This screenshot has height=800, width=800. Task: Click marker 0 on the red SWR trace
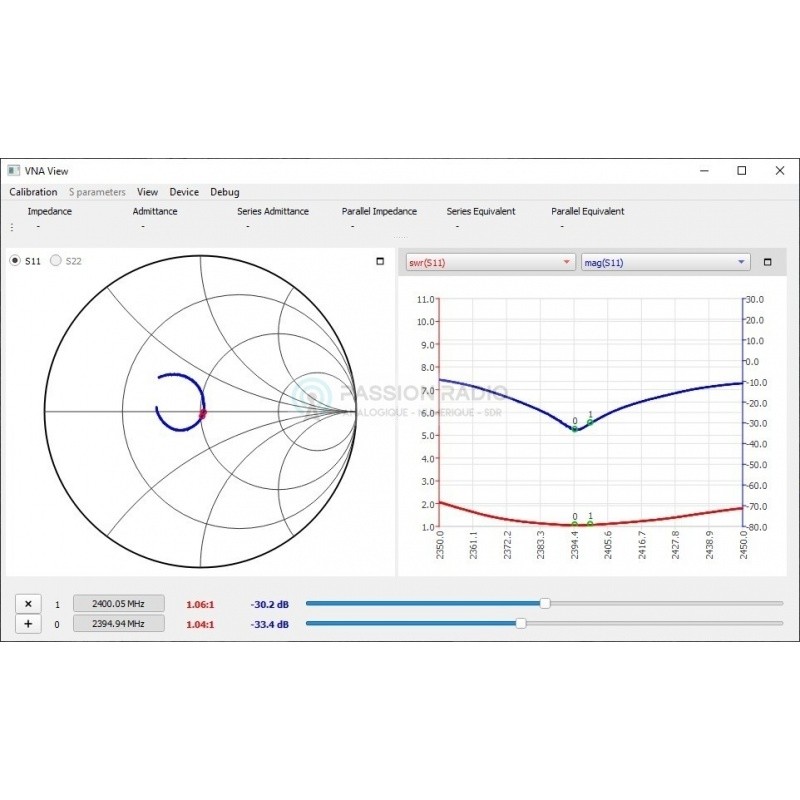point(575,524)
